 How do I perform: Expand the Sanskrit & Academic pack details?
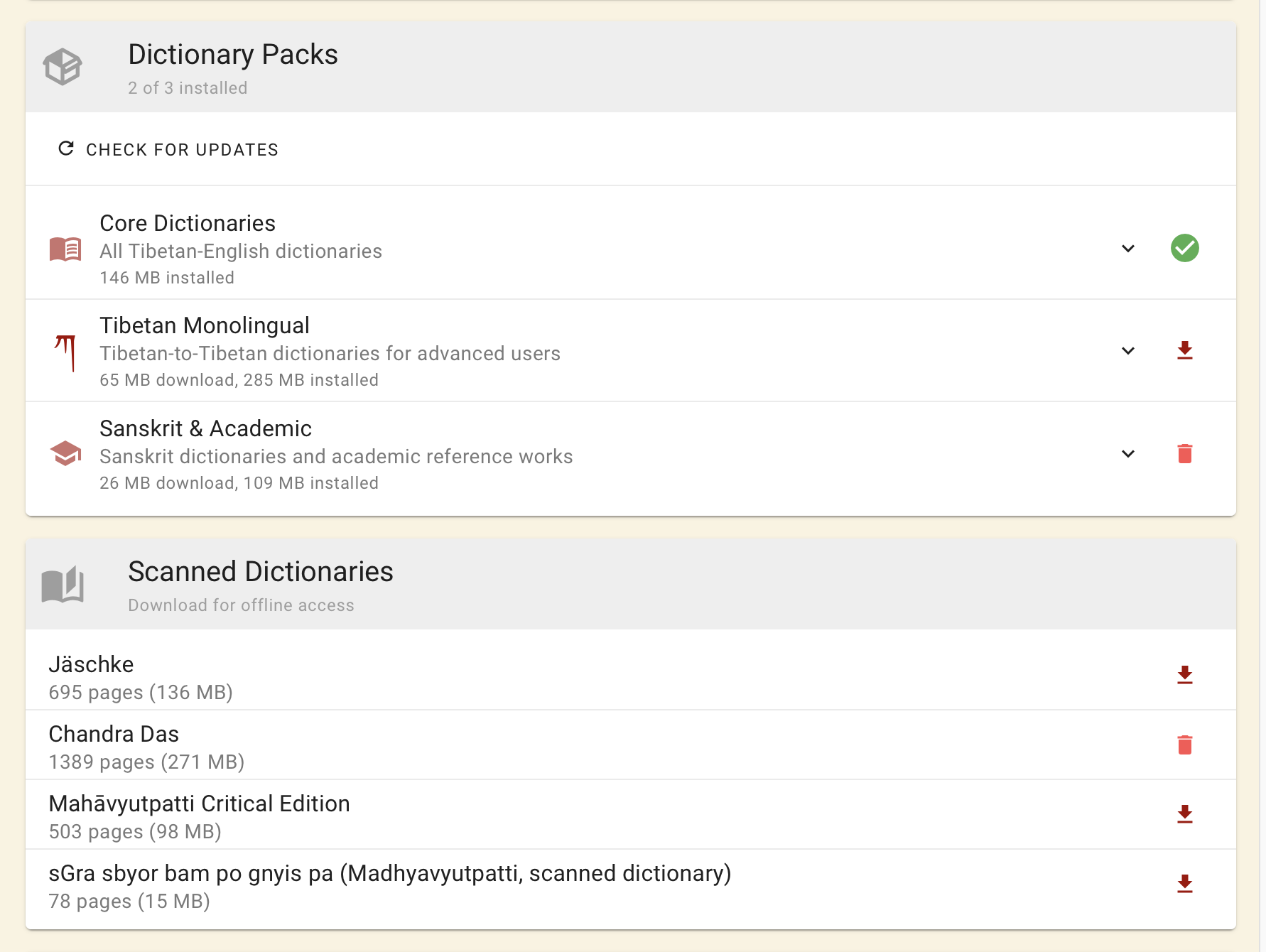1127,453
